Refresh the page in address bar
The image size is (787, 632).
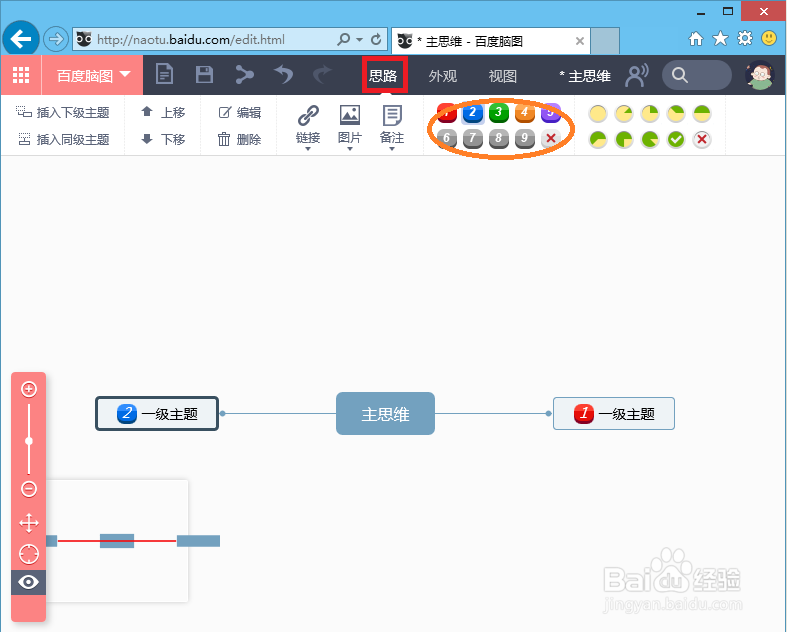point(376,39)
